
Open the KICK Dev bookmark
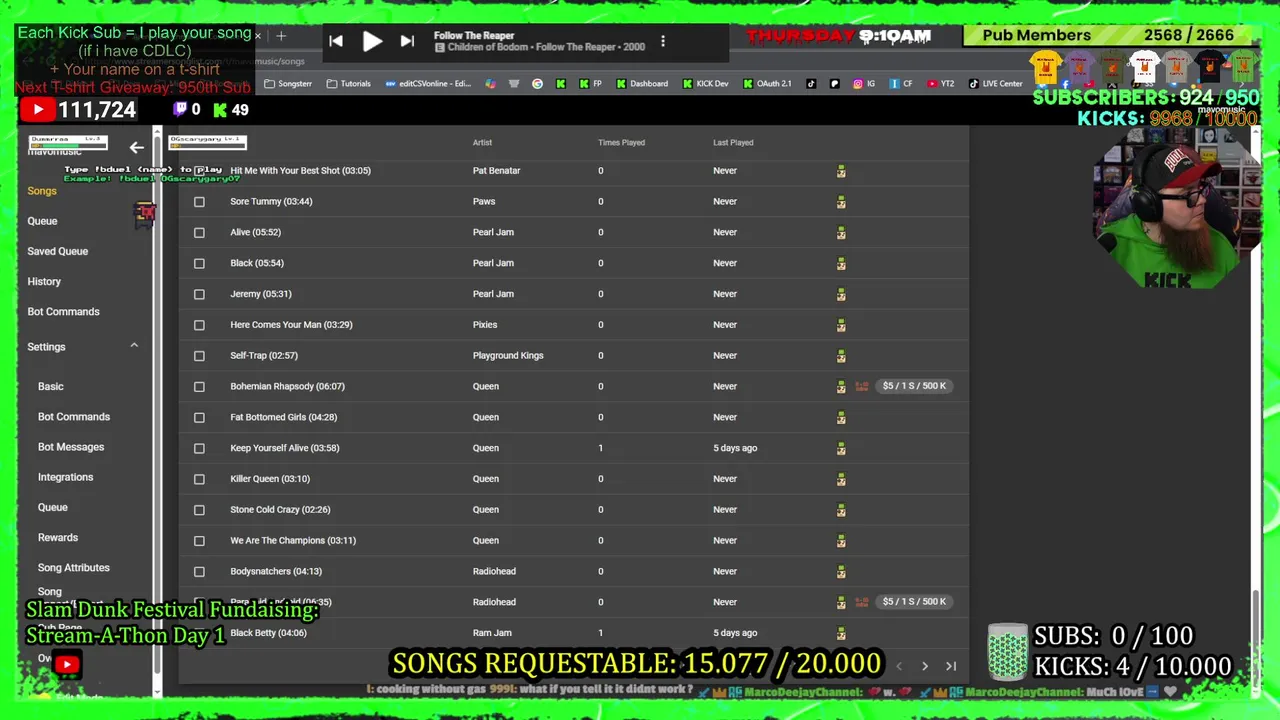tap(706, 84)
